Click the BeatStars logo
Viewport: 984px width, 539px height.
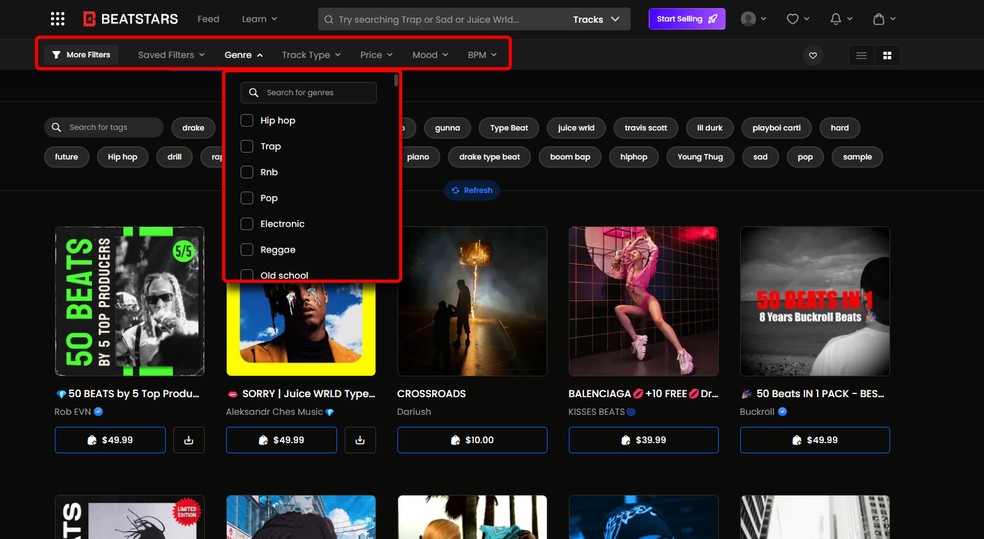coord(131,19)
